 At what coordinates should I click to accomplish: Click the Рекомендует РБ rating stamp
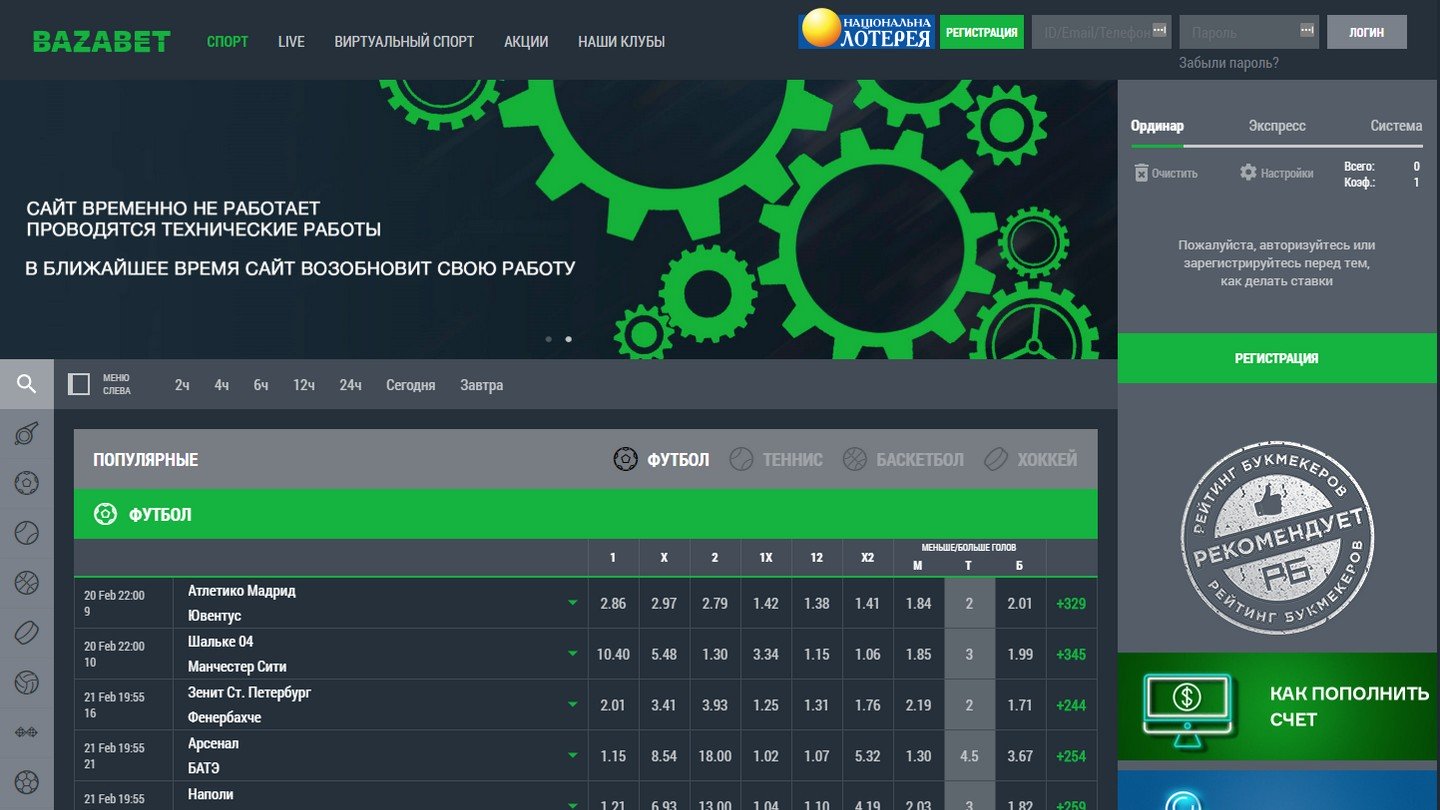tap(1277, 538)
